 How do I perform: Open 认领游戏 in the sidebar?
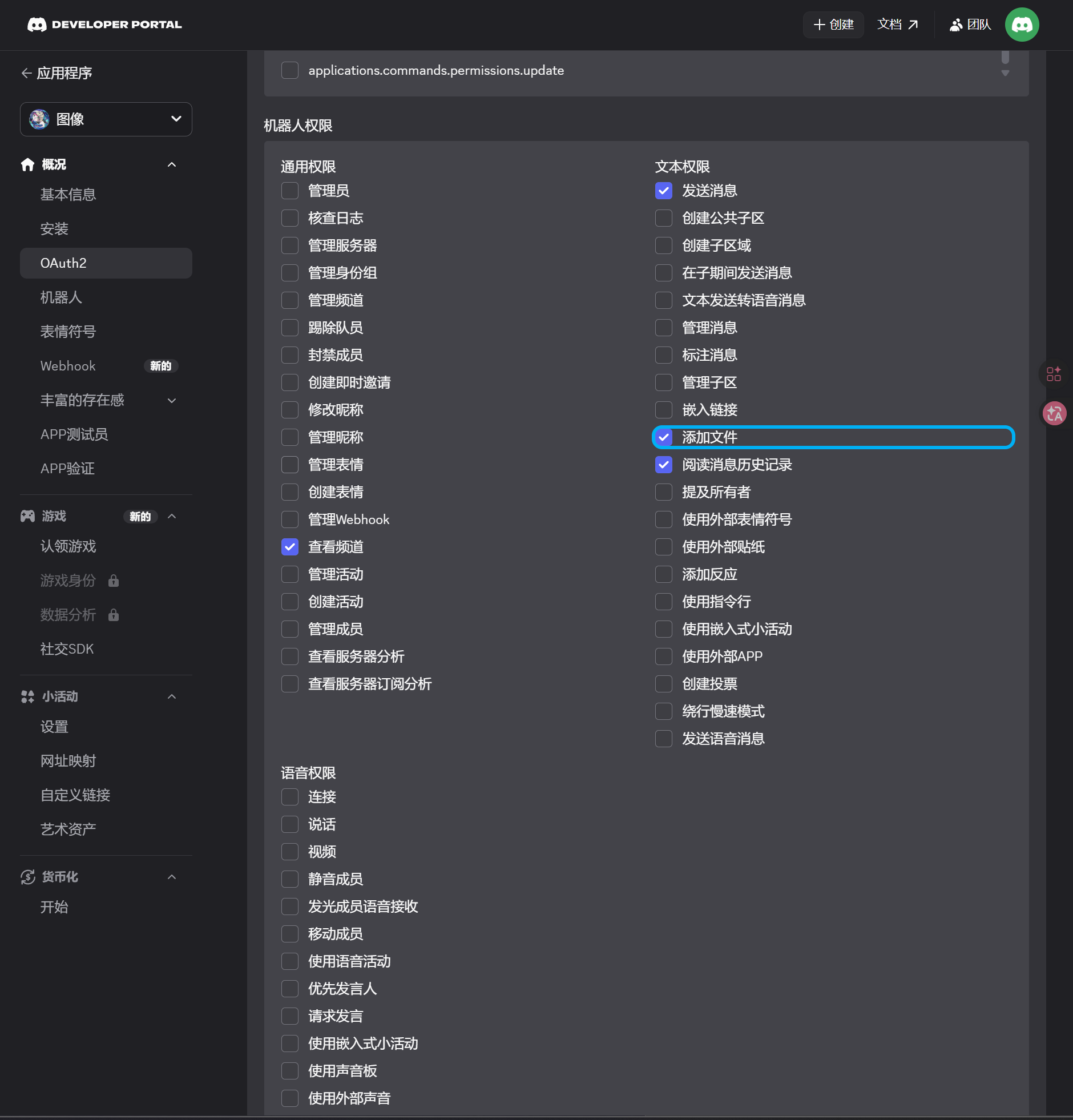[x=106, y=547]
